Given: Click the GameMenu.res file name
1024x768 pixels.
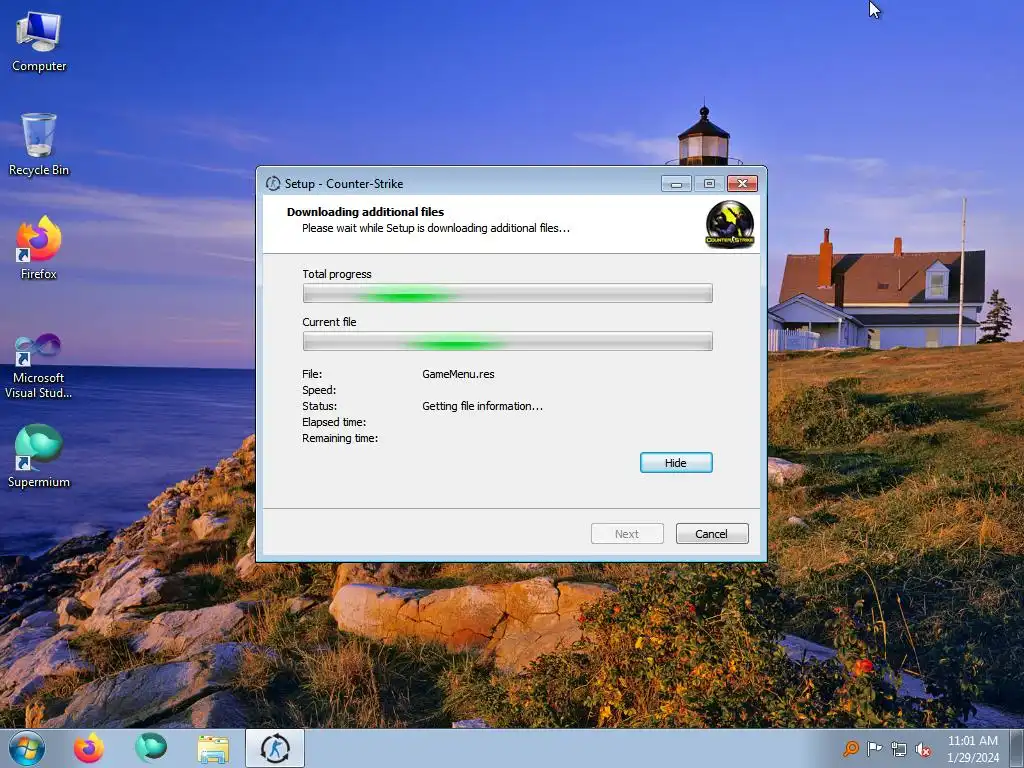Looking at the screenshot, I should [458, 374].
